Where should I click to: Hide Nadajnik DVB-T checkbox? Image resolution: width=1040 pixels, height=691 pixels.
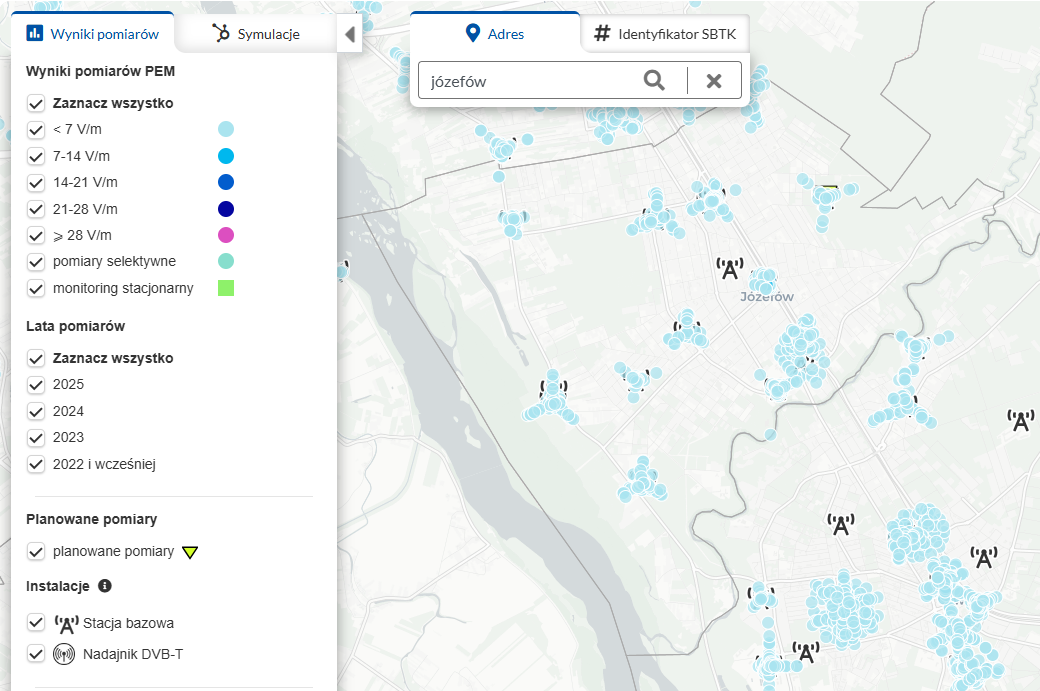pos(36,654)
